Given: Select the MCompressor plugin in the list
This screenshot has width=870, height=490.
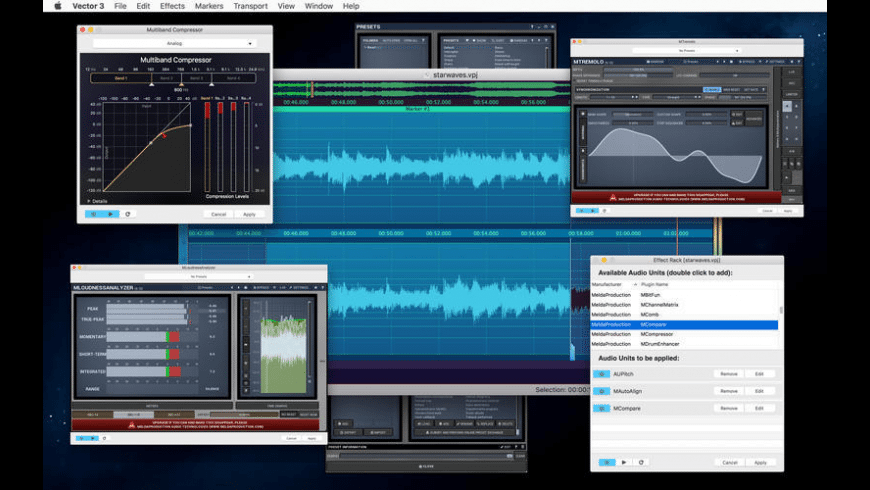Looking at the screenshot, I should (x=657, y=334).
